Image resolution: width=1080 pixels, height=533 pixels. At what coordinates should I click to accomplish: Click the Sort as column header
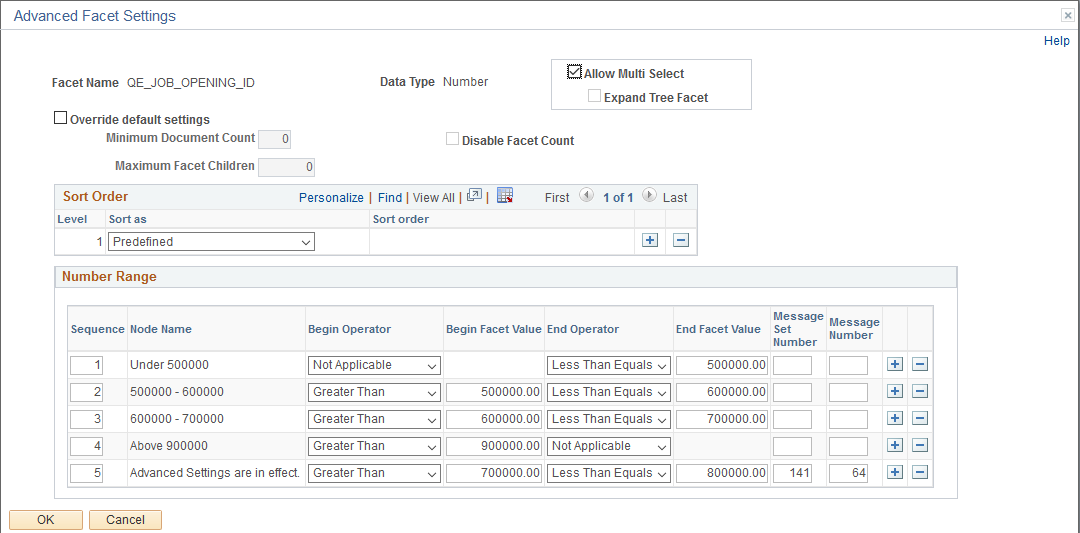pyautogui.click(x=127, y=219)
